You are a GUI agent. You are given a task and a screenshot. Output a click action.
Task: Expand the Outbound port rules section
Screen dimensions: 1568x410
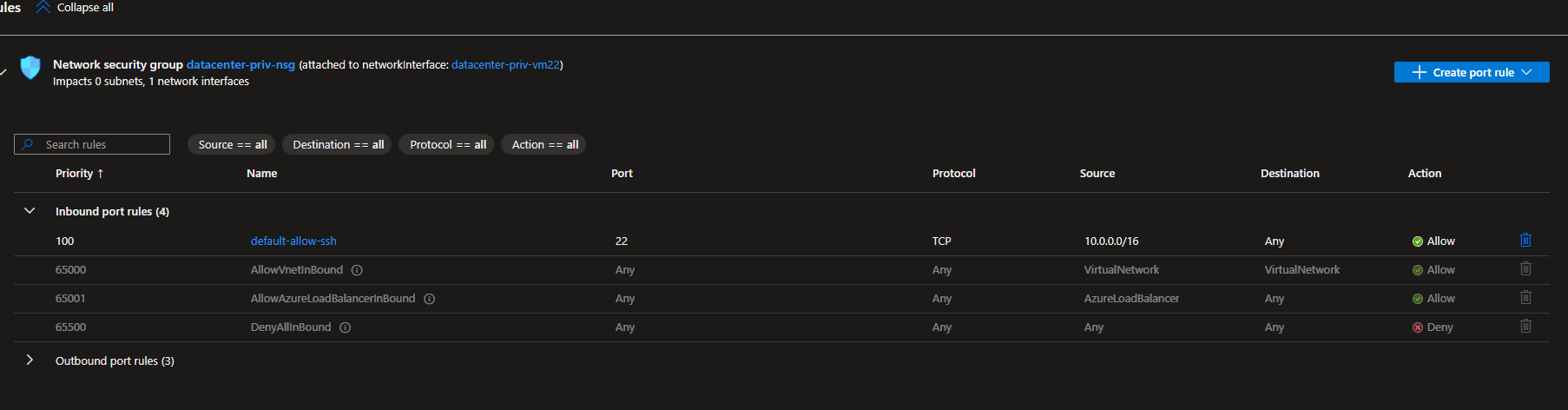30,360
